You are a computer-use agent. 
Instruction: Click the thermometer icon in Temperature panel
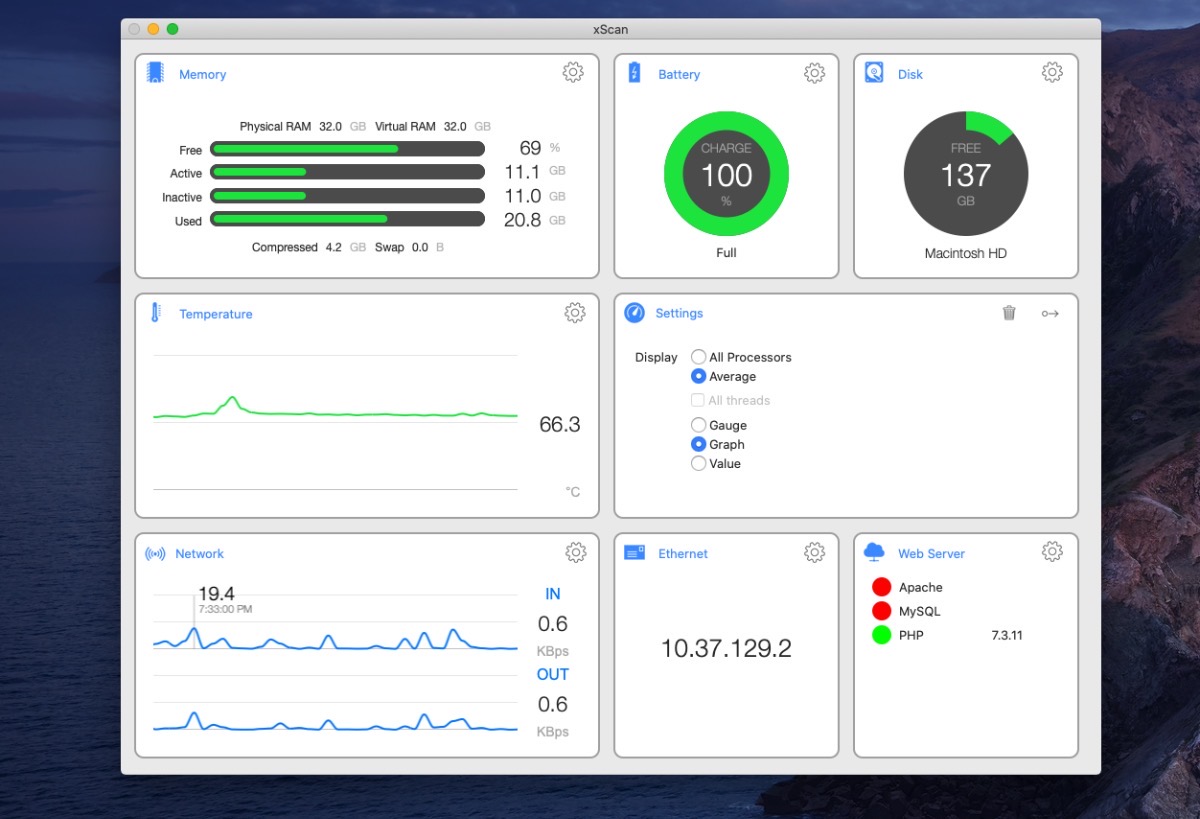156,313
